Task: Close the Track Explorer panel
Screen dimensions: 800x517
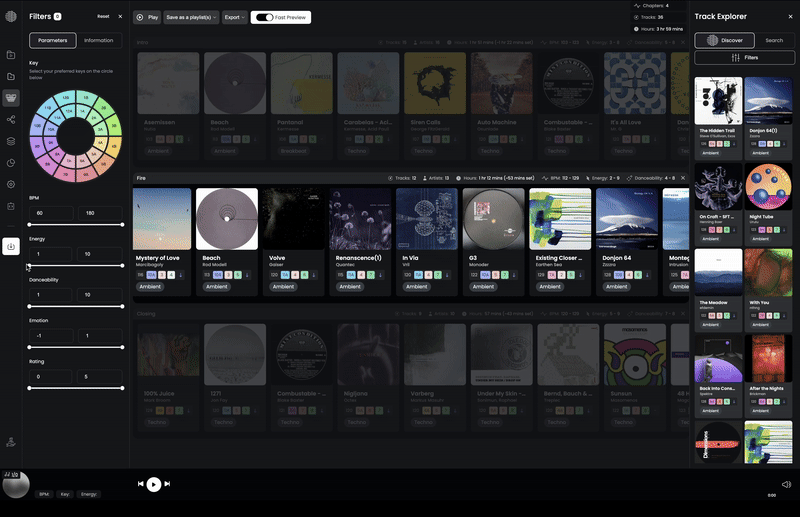Action: (790, 16)
